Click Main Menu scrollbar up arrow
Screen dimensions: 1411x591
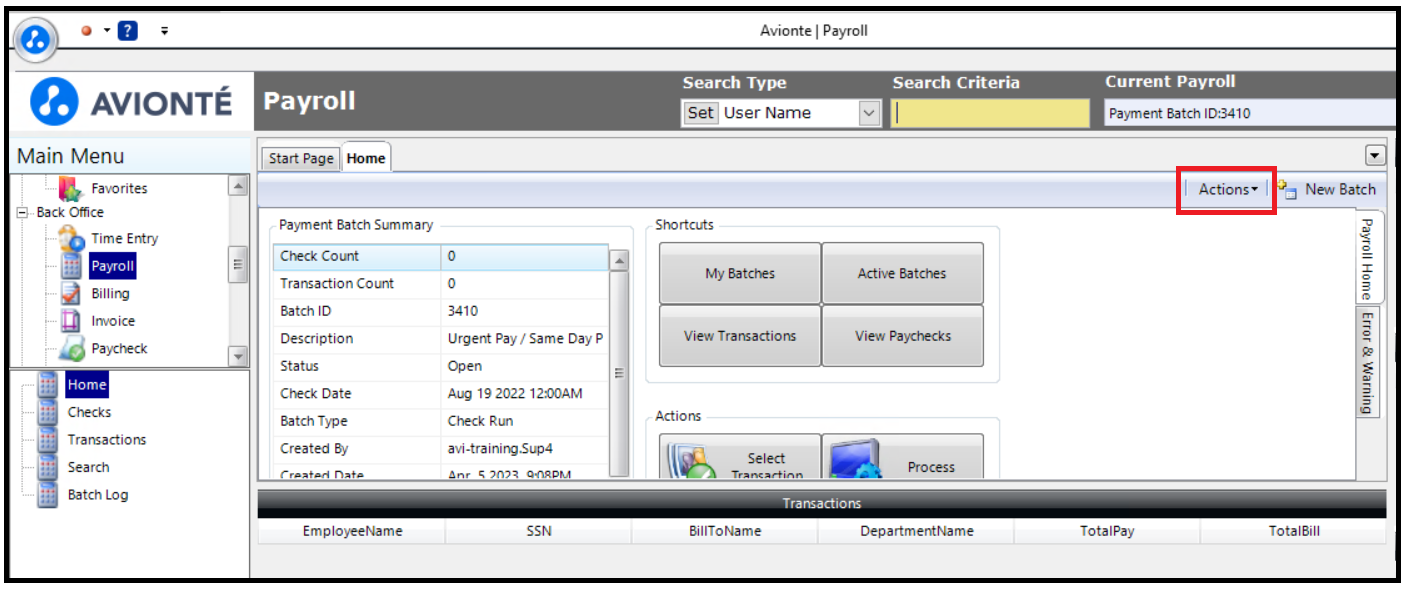pyautogui.click(x=238, y=186)
